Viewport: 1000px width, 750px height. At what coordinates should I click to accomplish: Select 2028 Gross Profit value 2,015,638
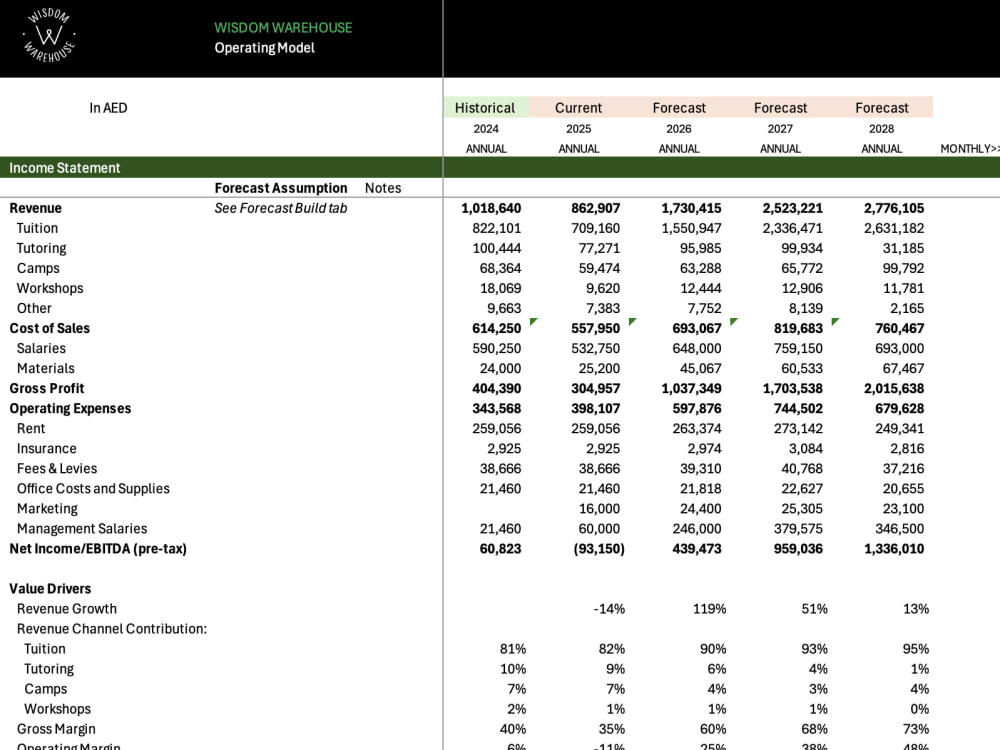pos(894,388)
